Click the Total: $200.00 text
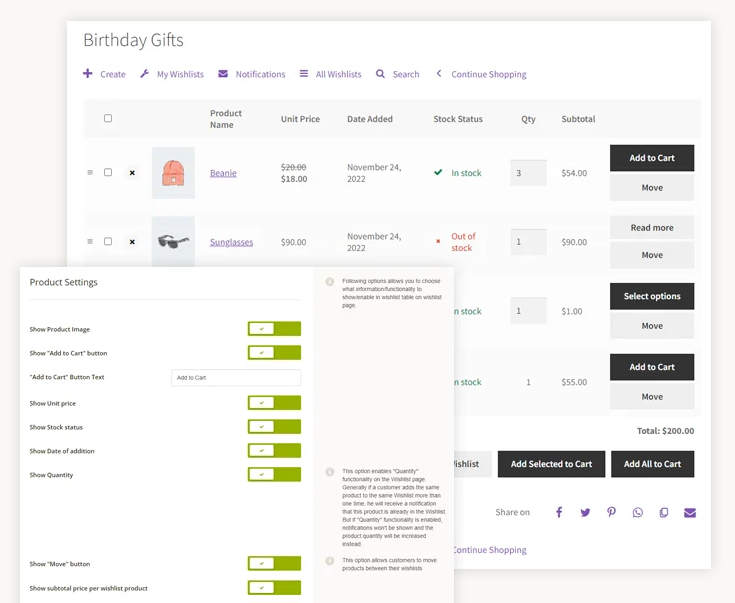 665,430
